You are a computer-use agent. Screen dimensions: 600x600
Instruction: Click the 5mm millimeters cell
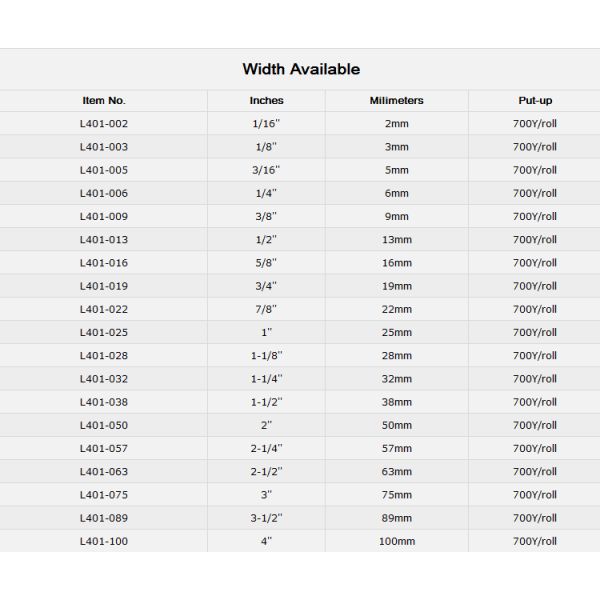coord(396,170)
